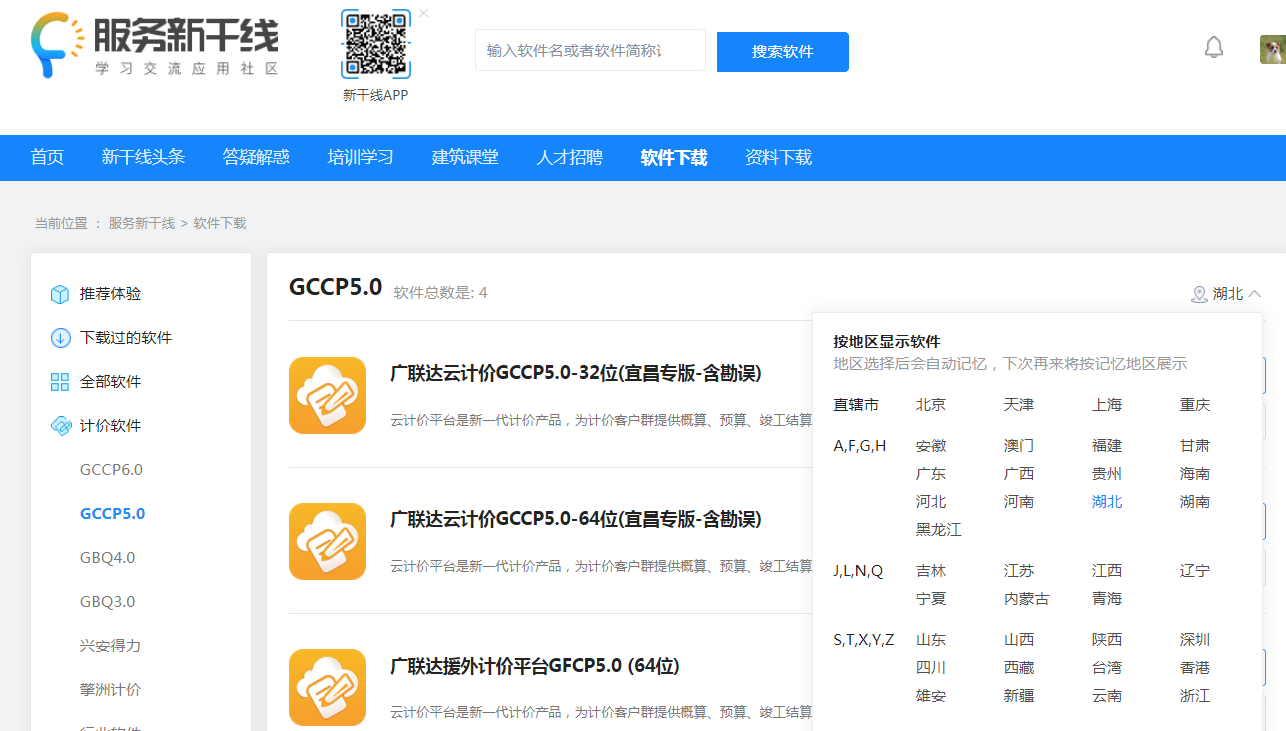Viewport: 1286px width, 731px height.
Task: Click the location pin icon beside 湖北
Action: pyautogui.click(x=1199, y=295)
